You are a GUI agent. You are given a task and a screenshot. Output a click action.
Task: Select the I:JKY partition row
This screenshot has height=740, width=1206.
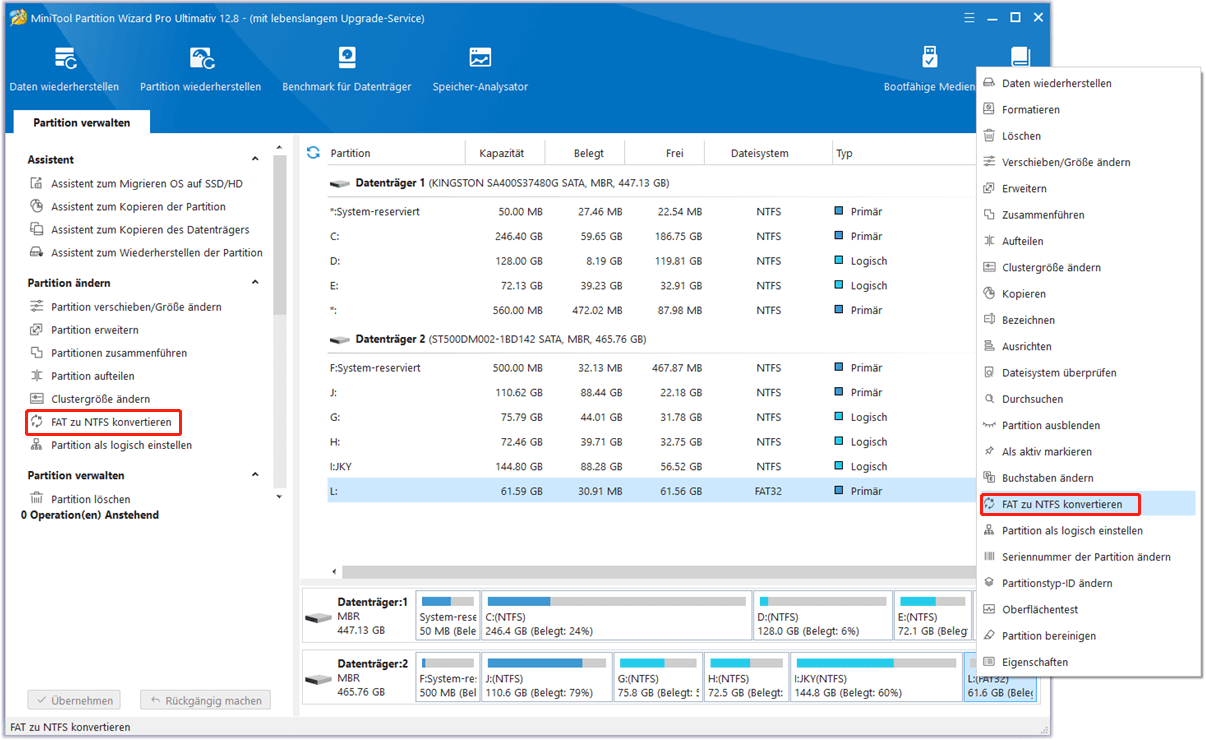point(651,466)
